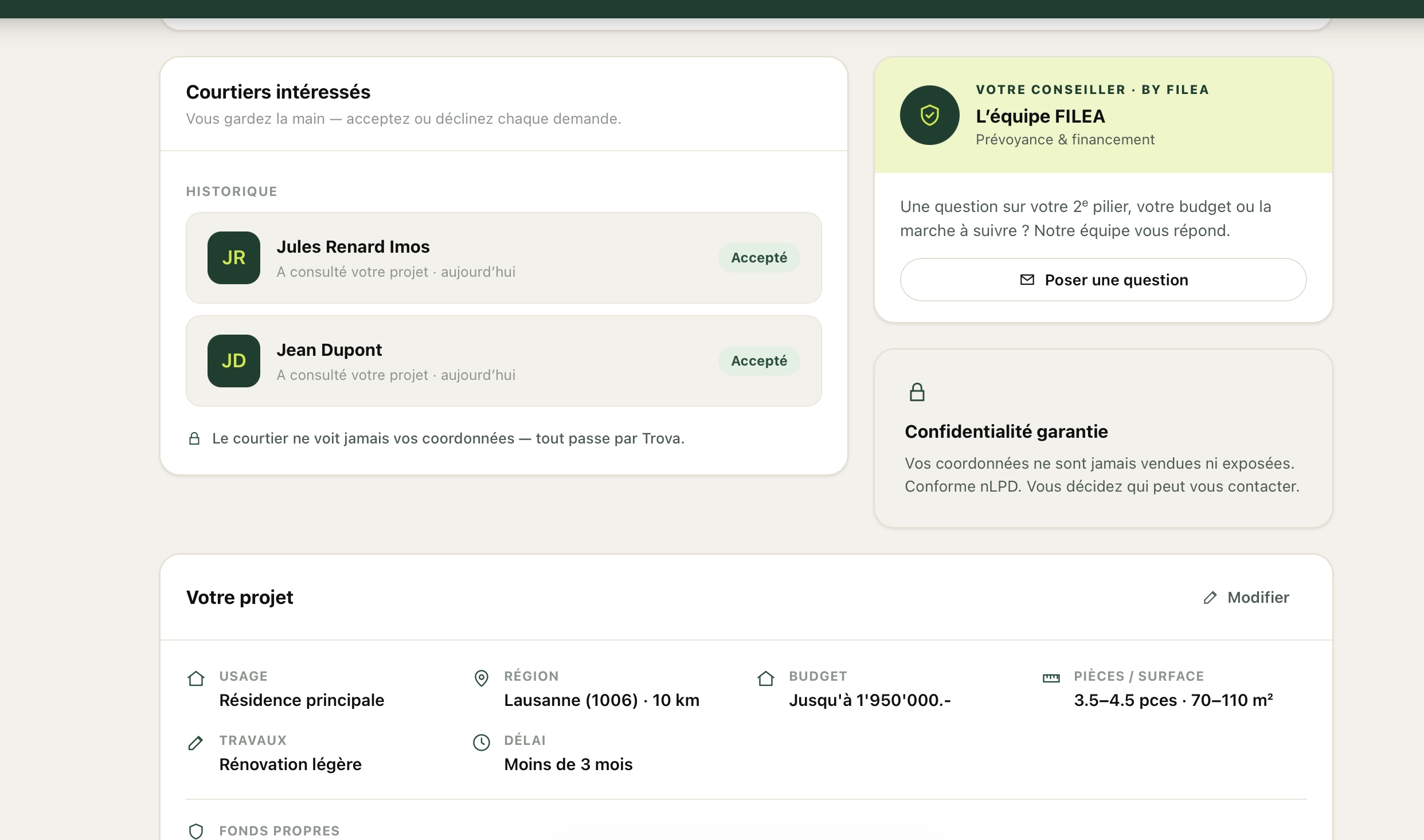
Task: Open the Jules Renard Imos broker card
Action: tap(504, 258)
